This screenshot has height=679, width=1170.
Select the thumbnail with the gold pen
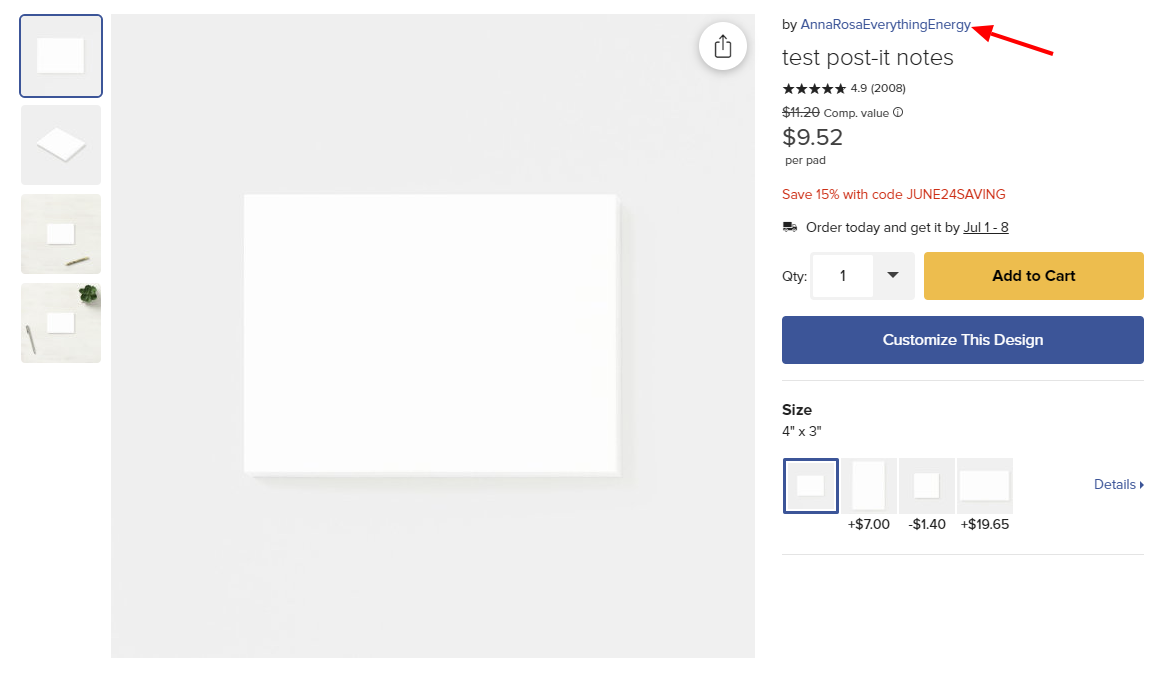pyautogui.click(x=61, y=234)
